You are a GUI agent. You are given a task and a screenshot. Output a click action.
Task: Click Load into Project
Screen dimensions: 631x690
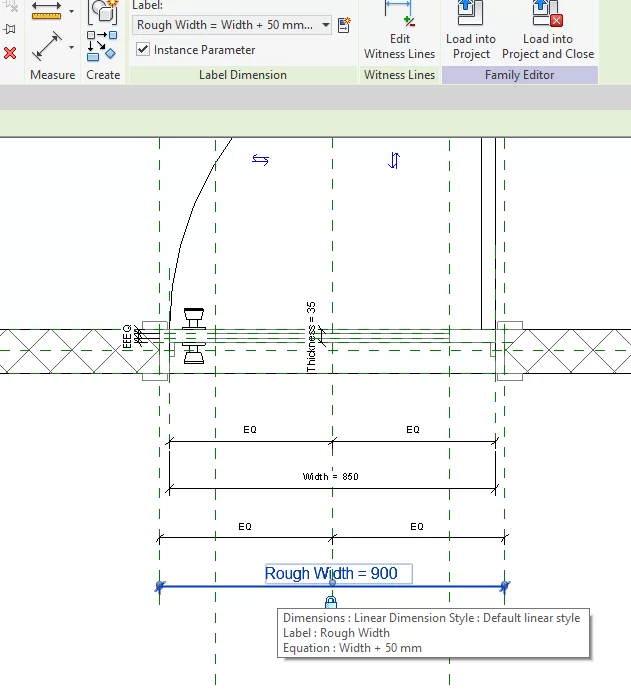tap(470, 31)
